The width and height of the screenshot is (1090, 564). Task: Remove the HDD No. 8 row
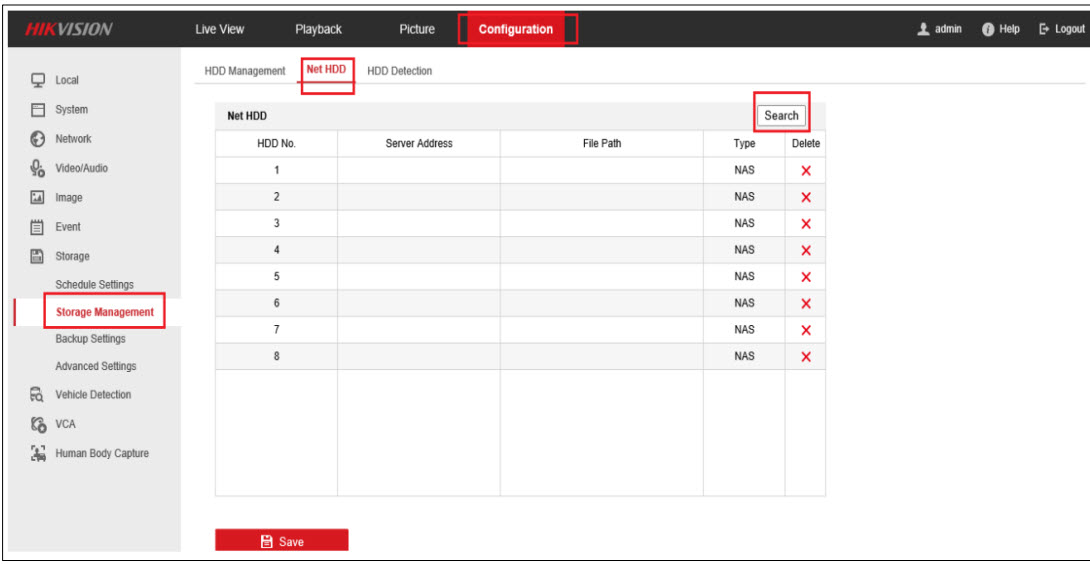pyautogui.click(x=805, y=357)
